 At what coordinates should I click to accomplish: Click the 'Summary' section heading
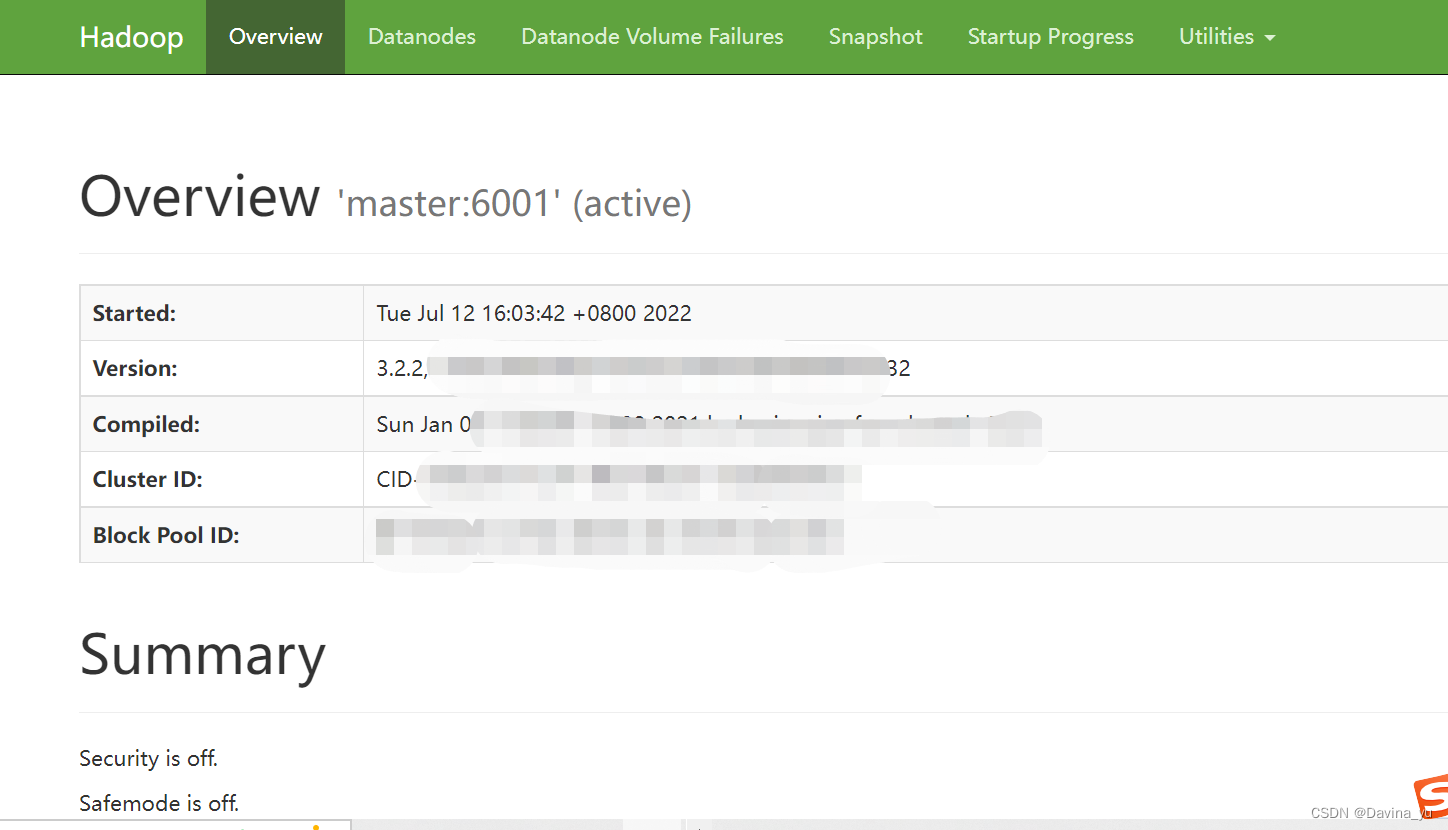tap(203, 654)
